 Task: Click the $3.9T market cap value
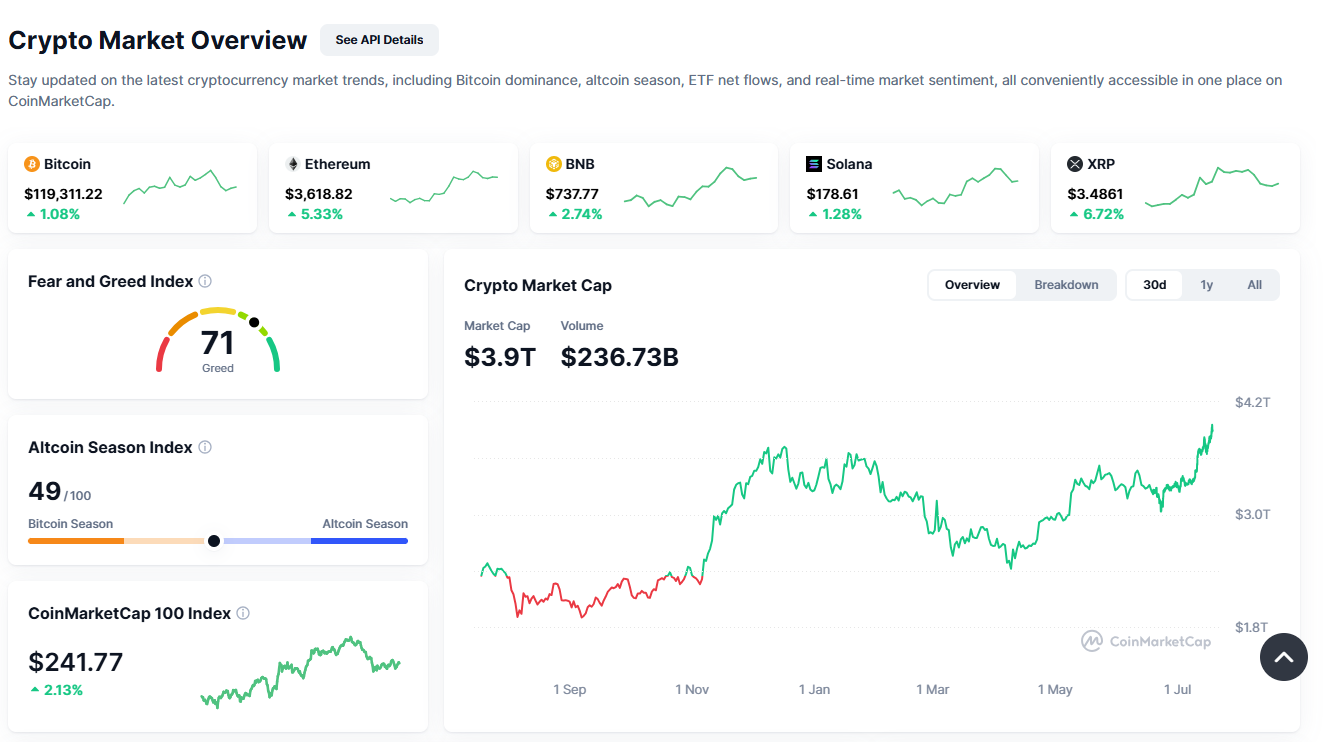point(500,357)
